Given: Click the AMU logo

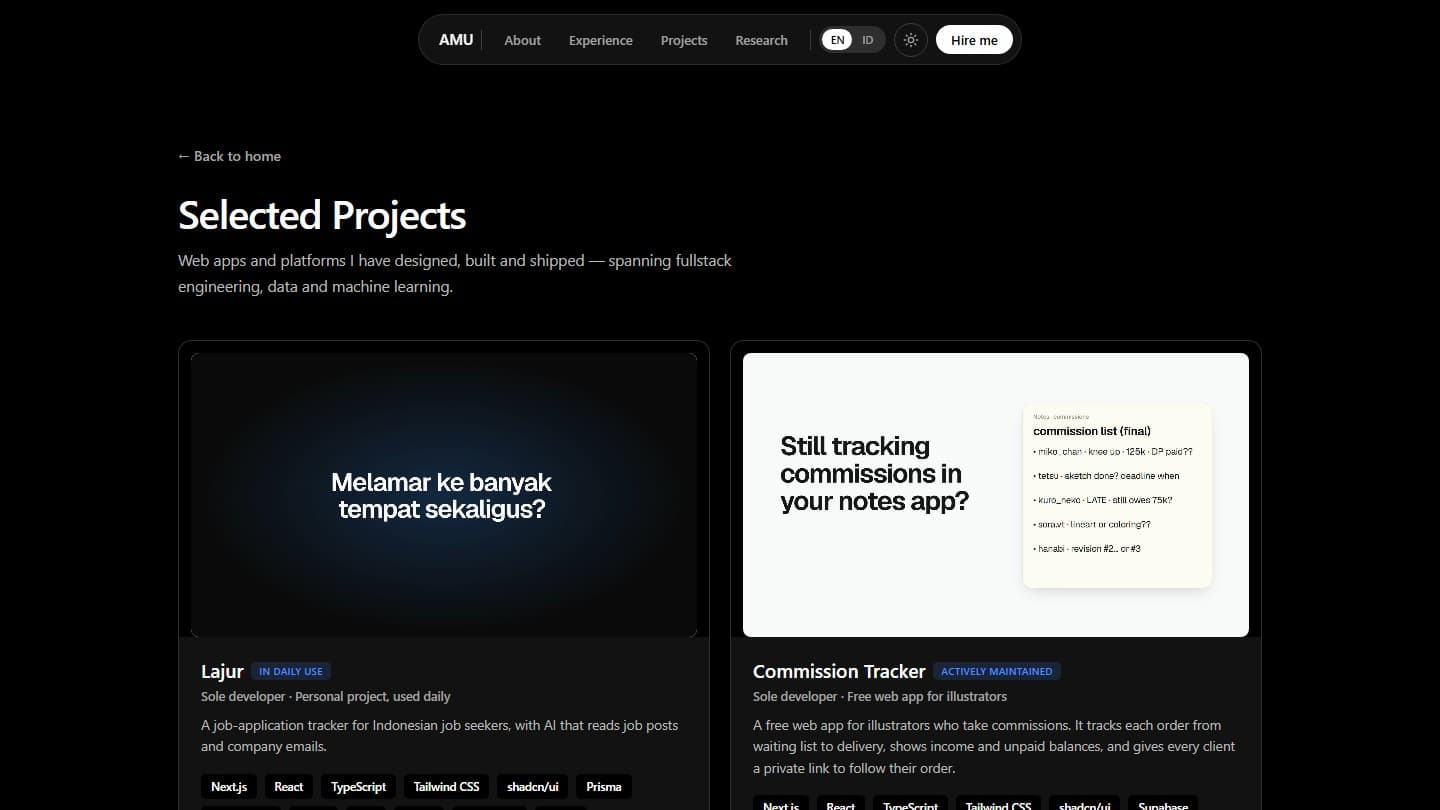Looking at the screenshot, I should coord(456,40).
